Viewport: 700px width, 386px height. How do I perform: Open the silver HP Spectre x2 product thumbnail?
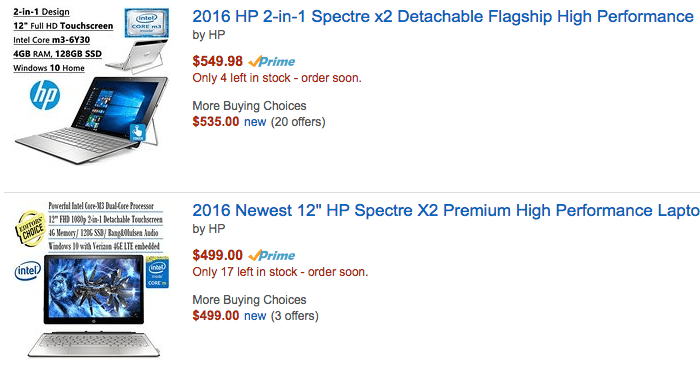click(x=91, y=85)
